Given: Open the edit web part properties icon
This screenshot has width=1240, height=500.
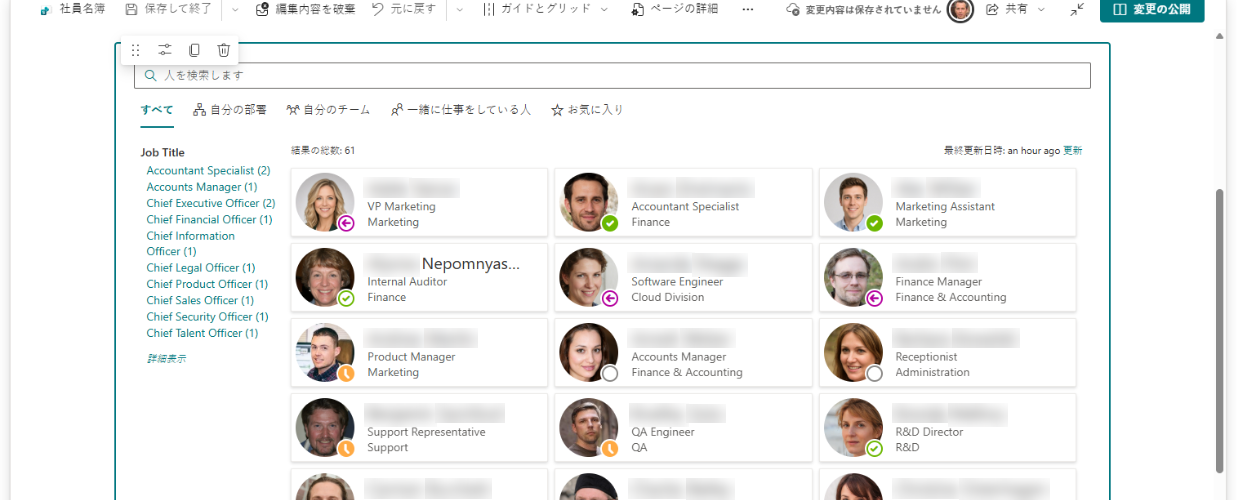Looking at the screenshot, I should (x=165, y=50).
